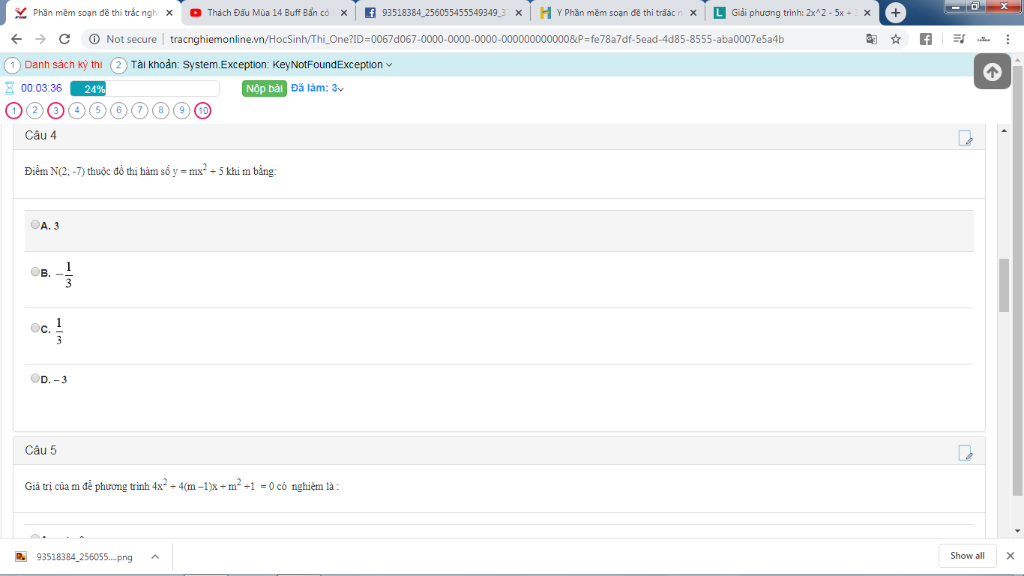Click the Câu 4 question text about N(2; -7)
Image resolution: width=1024 pixels, height=576 pixels.
[151, 171]
